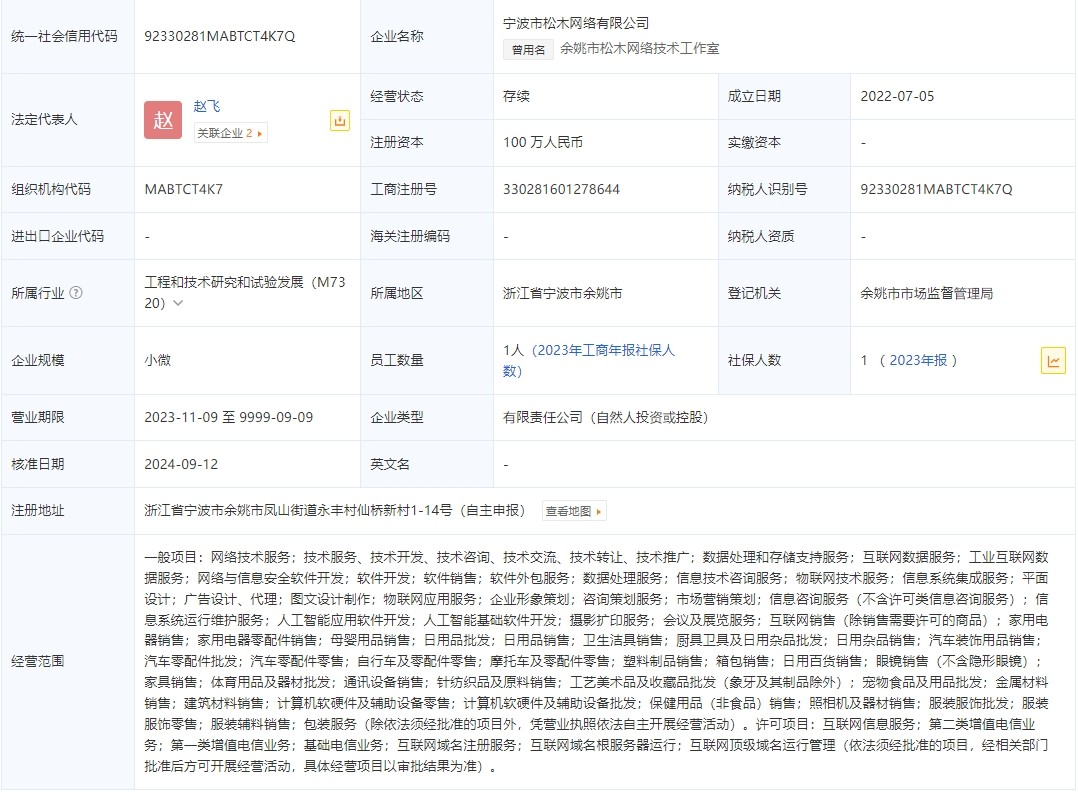Screen dimensions: 1078x792
Task: Click the help icon beside 所属行业
Action: (x=76, y=293)
